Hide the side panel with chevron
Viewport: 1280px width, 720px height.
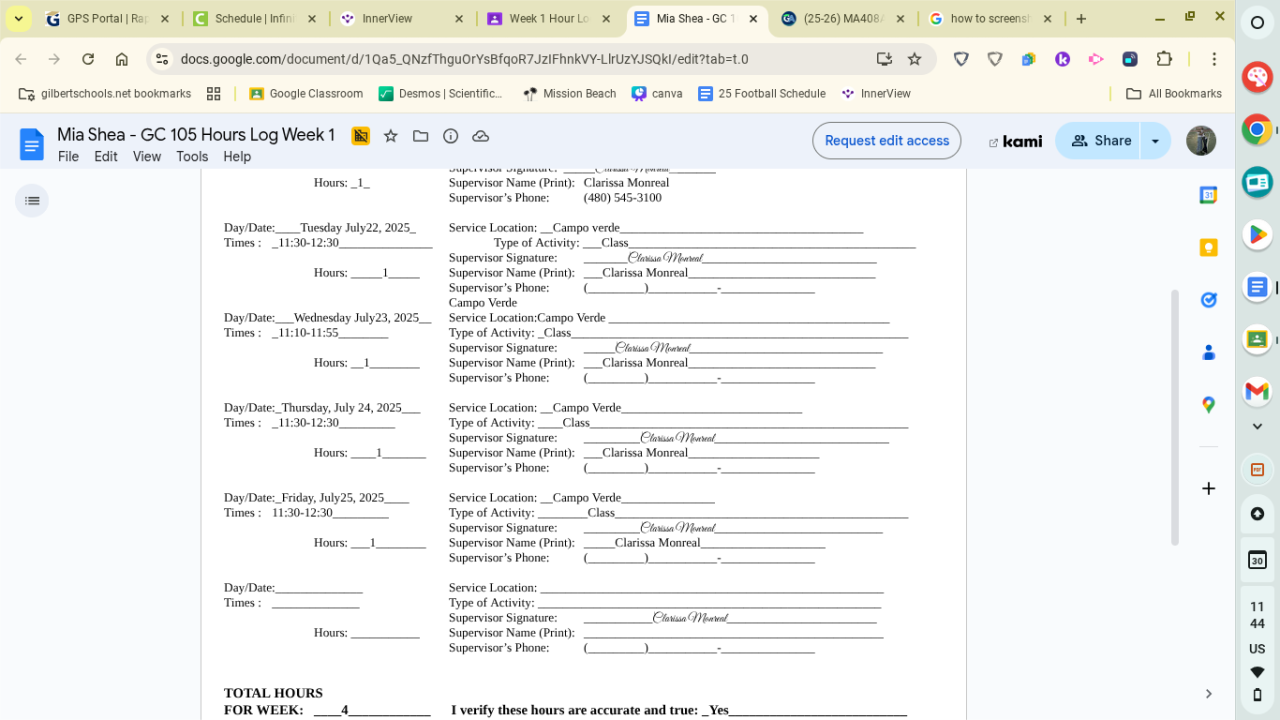click(x=1208, y=694)
